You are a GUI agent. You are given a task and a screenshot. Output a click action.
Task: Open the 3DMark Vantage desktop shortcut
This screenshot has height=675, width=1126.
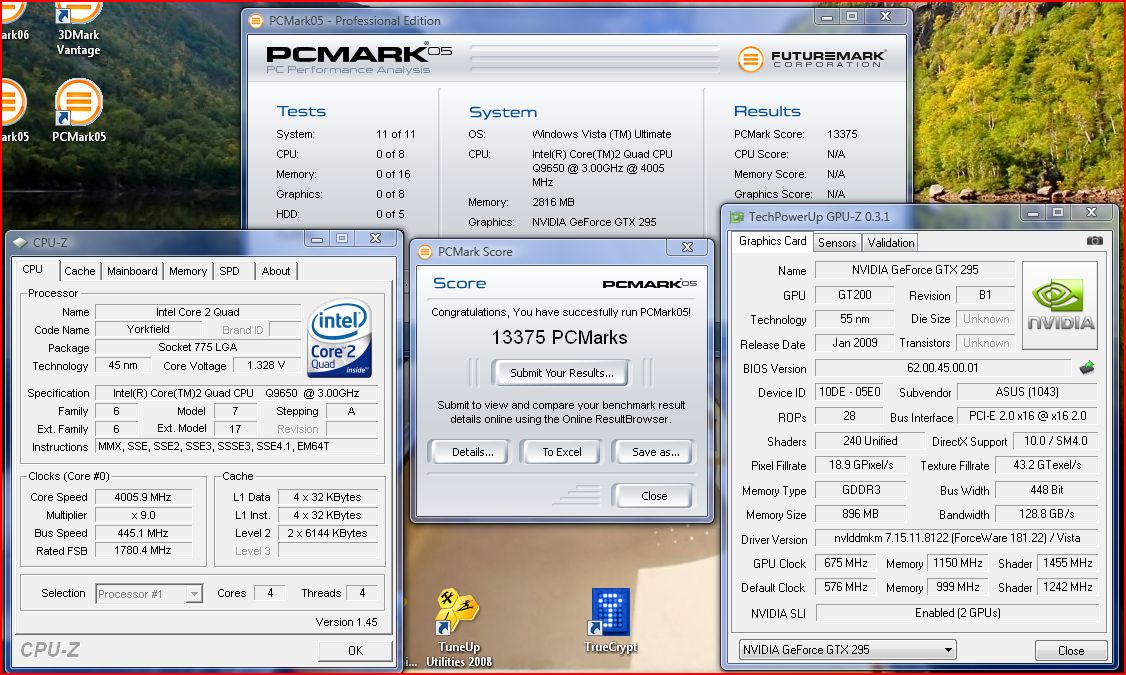tap(78, 29)
